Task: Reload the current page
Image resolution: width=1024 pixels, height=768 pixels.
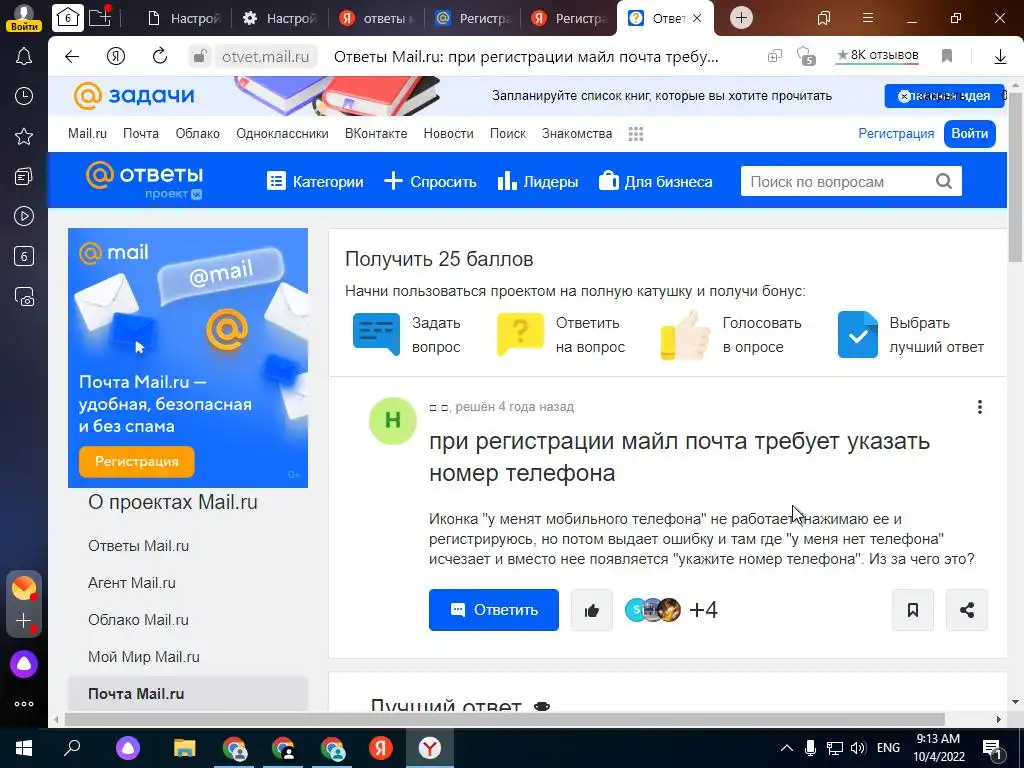Action: (159, 57)
